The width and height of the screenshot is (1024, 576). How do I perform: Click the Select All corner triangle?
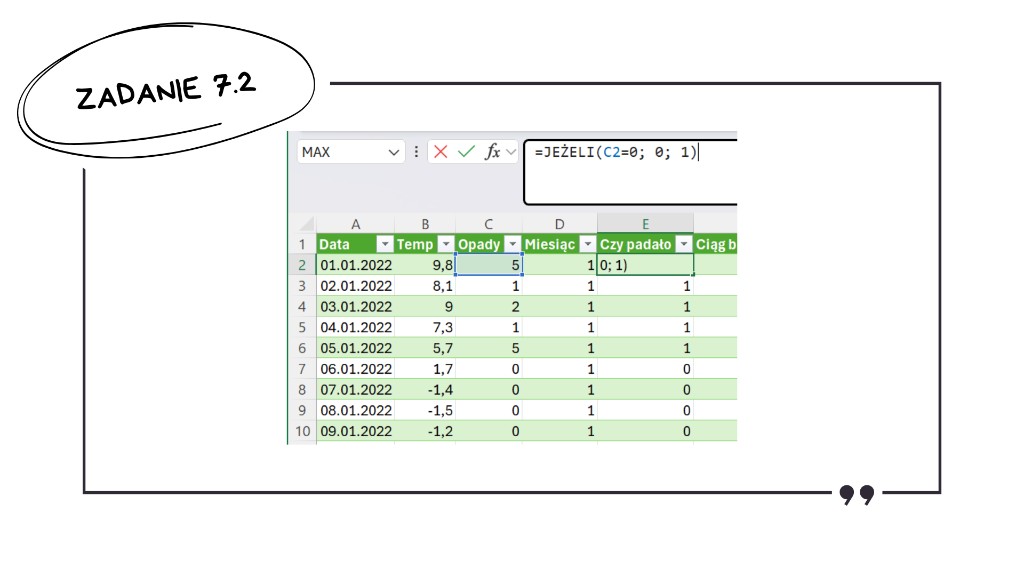(x=306, y=225)
